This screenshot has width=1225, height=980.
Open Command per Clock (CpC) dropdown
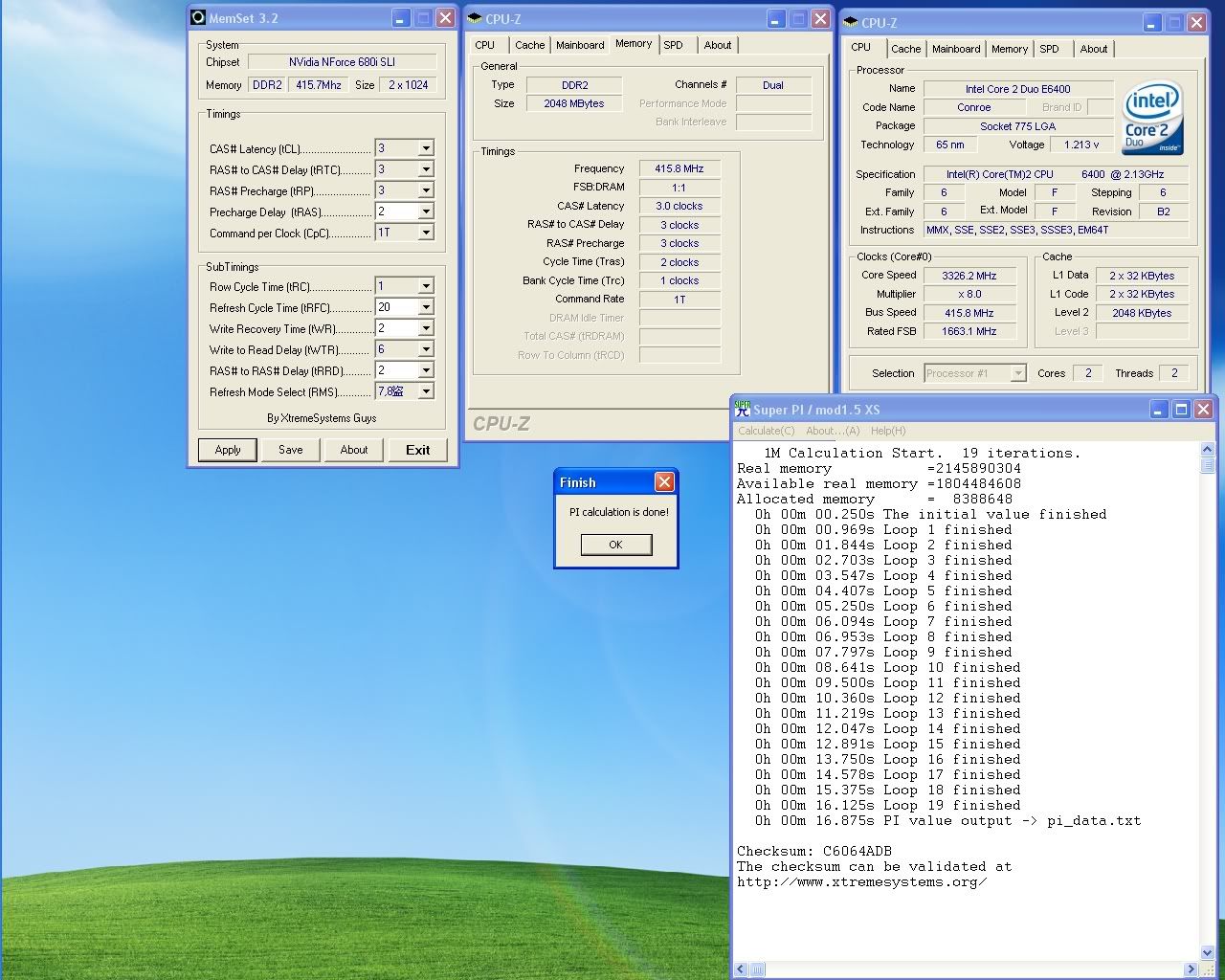pyautogui.click(x=426, y=233)
